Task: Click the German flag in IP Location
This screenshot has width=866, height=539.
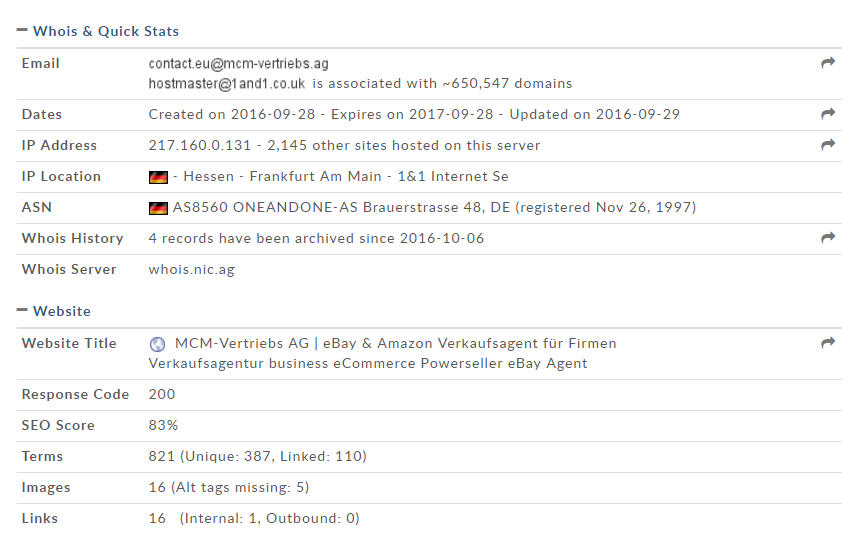Action: 158,177
